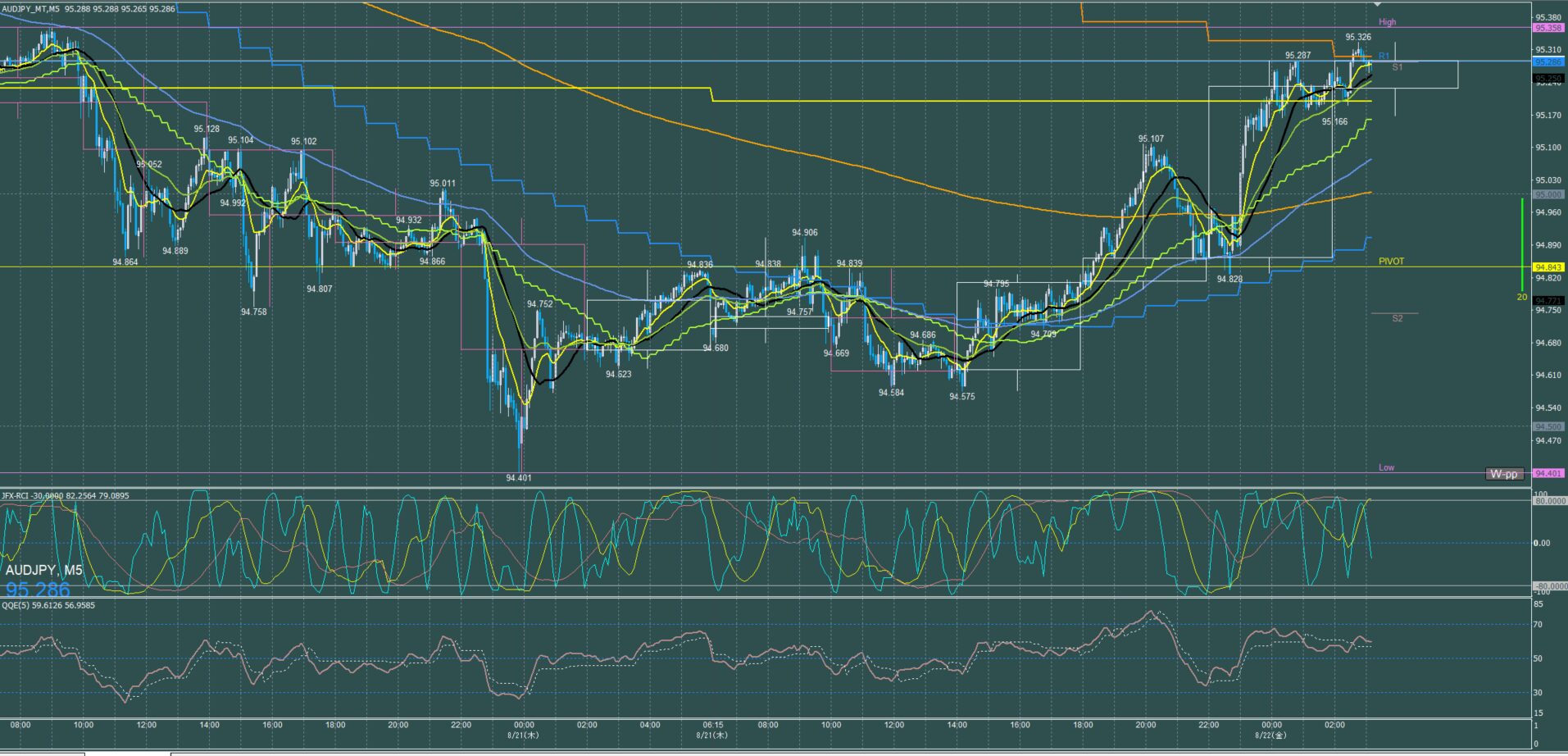1568x756 pixels.
Task: Click the 06:15 time axis marker
Action: pos(712,726)
